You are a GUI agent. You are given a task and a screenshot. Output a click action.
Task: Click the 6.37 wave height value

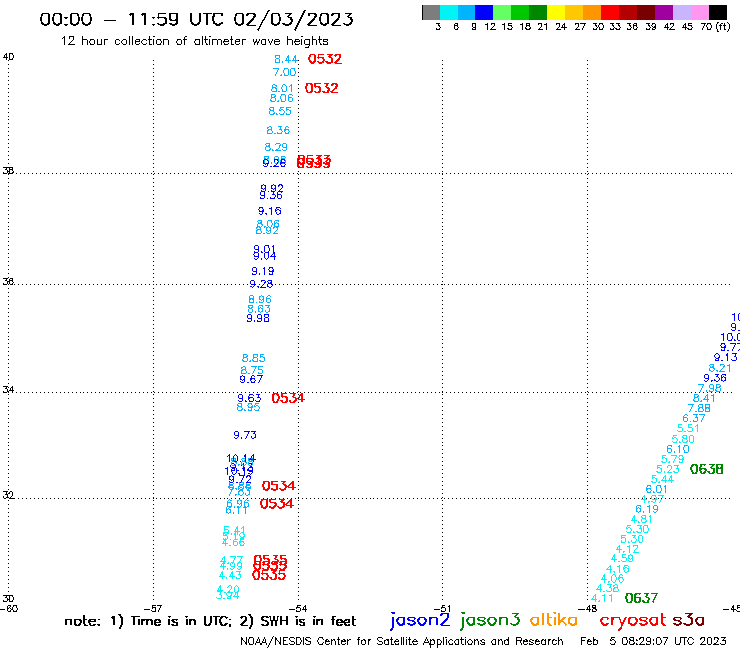[694, 418]
